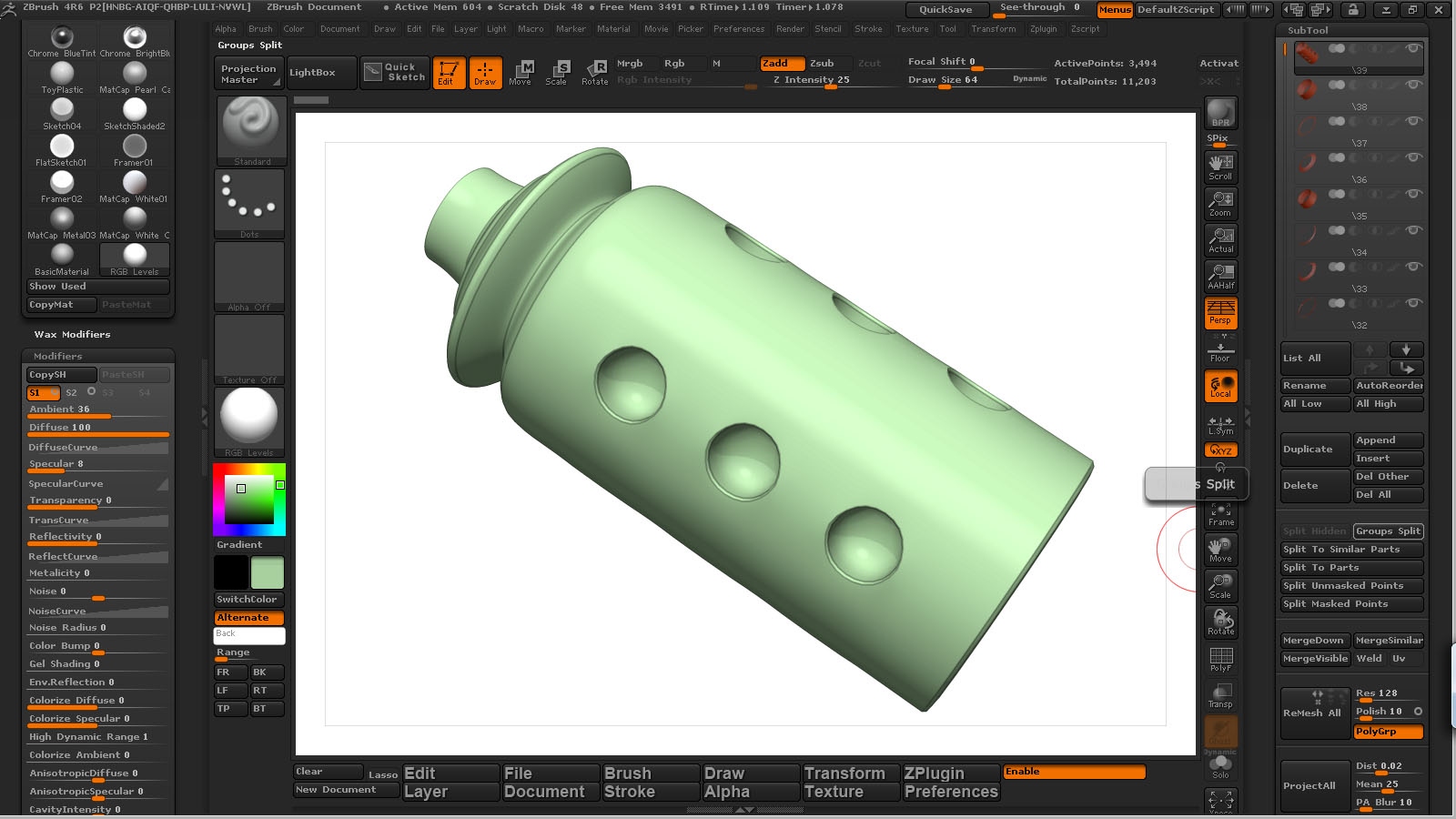Select the Rotate transform icon in top shelf
The image size is (1456, 819).
(594, 73)
